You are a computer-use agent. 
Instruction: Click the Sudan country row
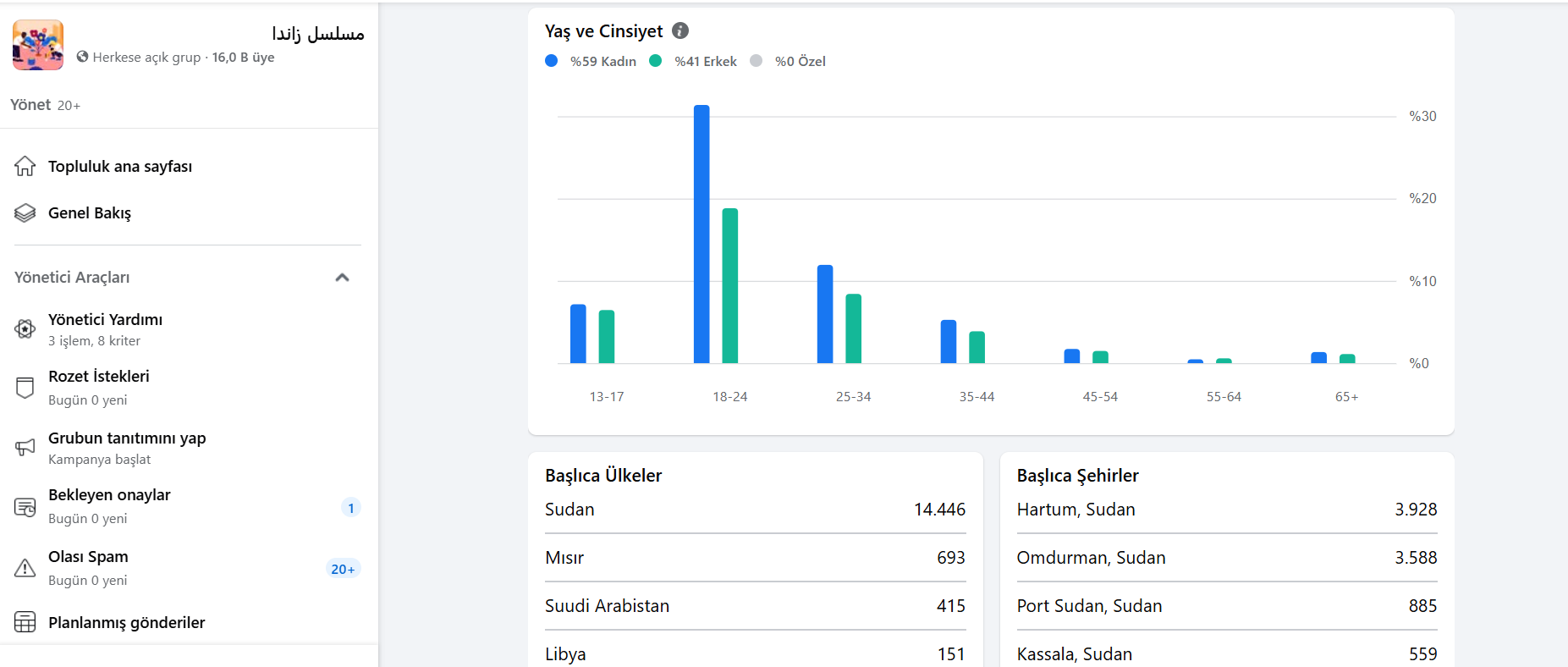(x=755, y=510)
